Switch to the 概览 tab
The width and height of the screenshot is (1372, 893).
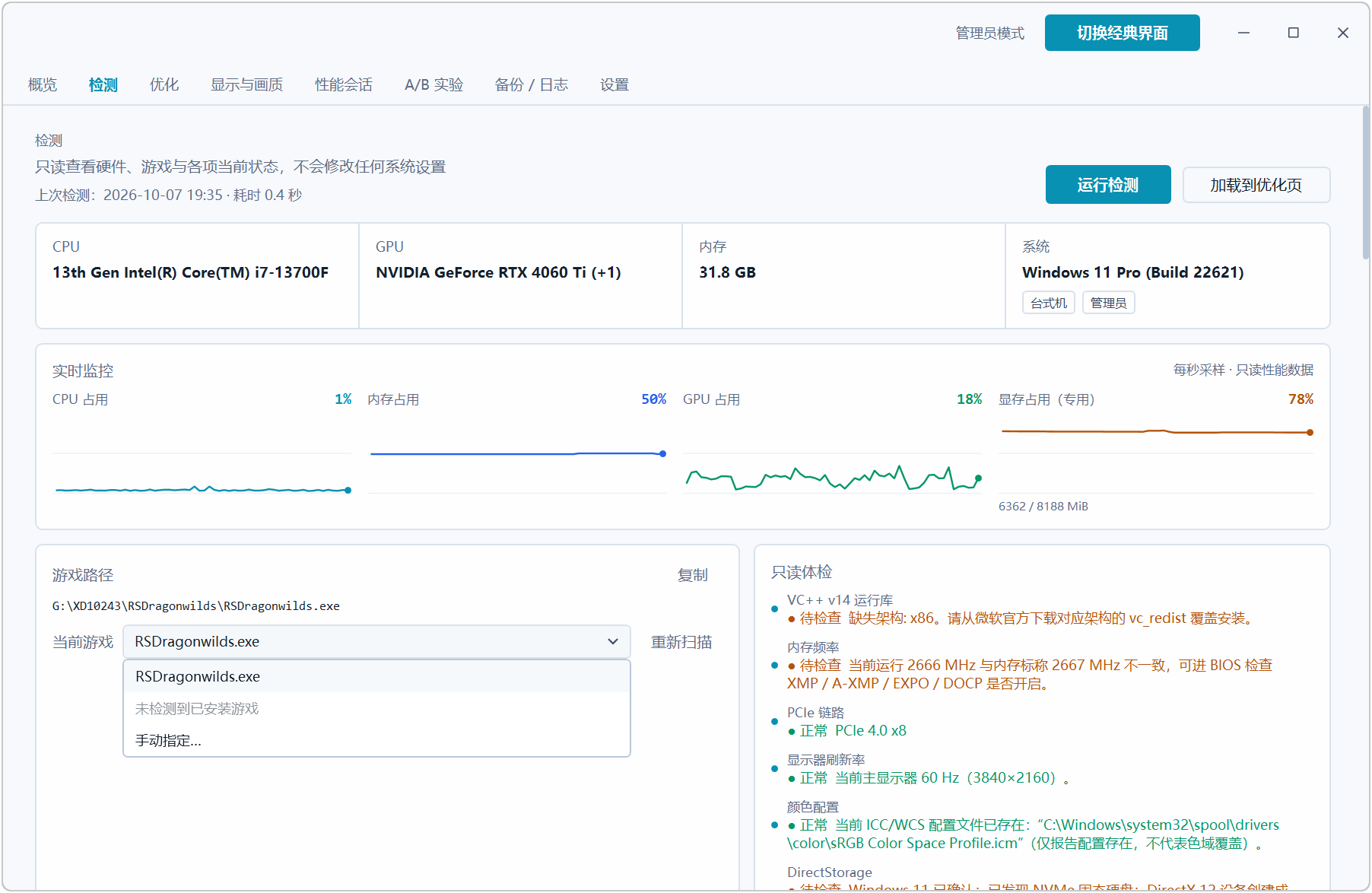click(43, 84)
